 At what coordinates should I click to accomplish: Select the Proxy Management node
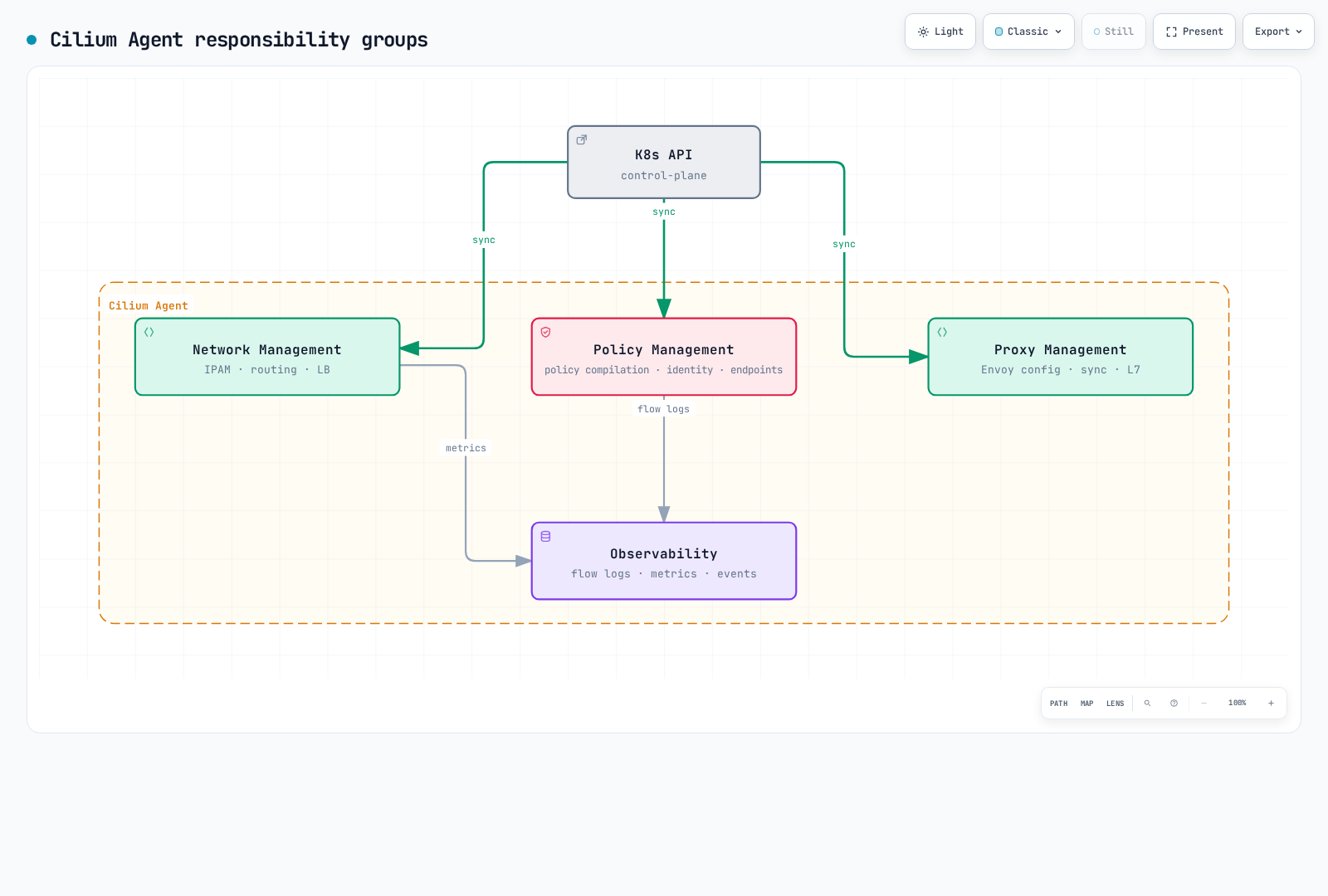[1061, 357]
